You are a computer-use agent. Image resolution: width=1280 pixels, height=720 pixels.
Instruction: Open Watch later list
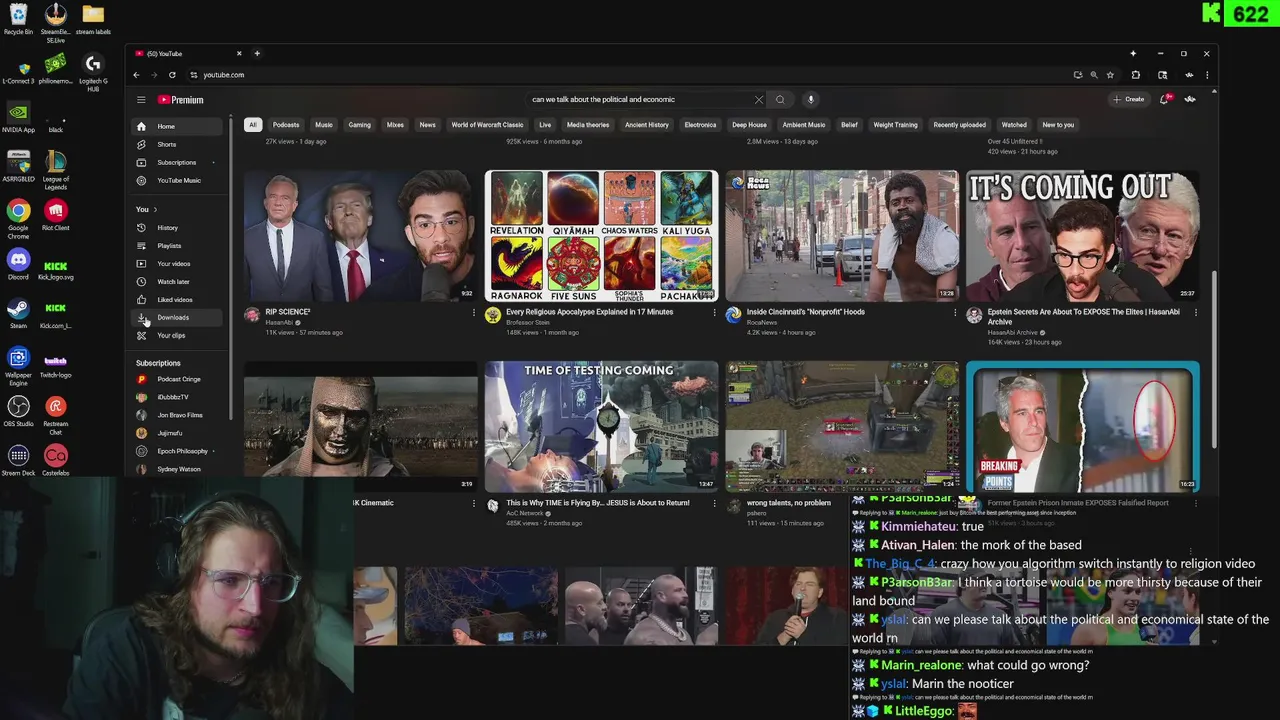tap(178, 282)
